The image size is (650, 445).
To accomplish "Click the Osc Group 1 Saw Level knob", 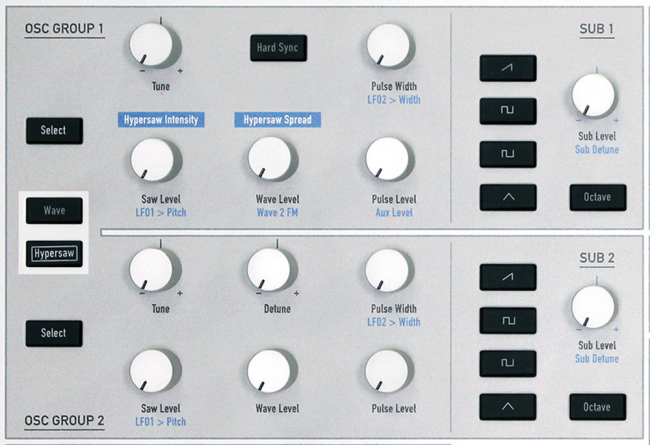I will tap(157, 157).
